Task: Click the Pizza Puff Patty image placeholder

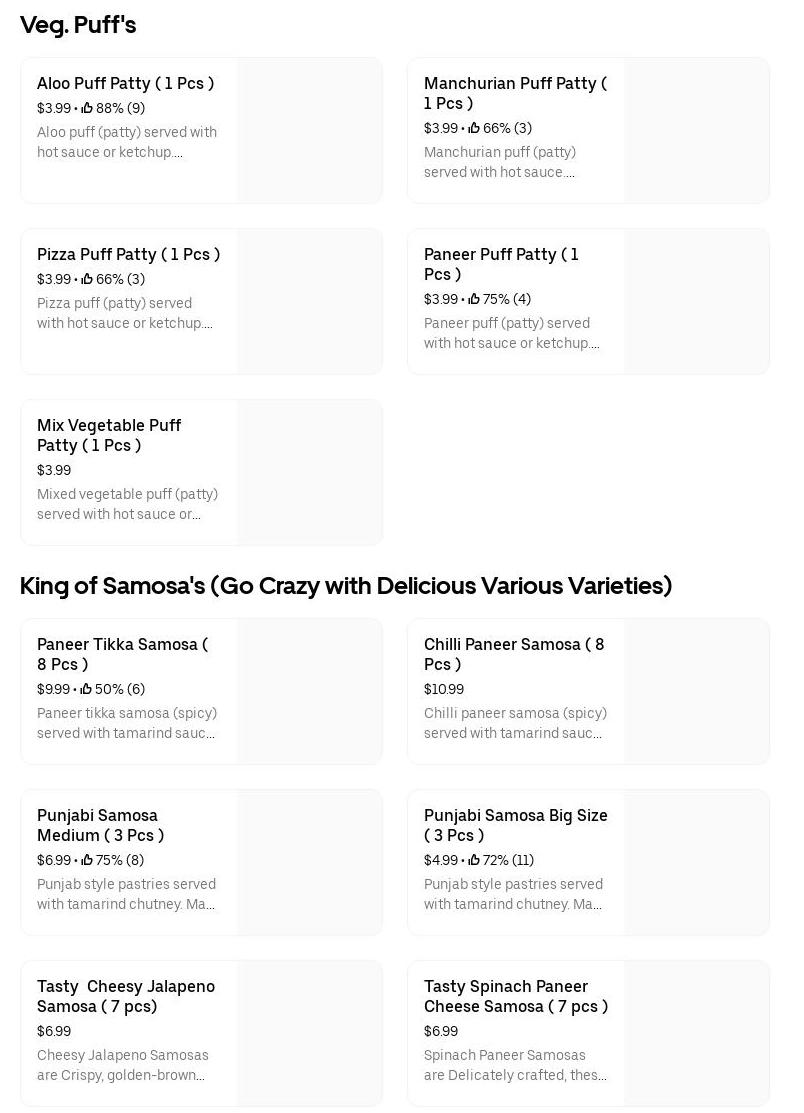Action: pyautogui.click(x=309, y=302)
